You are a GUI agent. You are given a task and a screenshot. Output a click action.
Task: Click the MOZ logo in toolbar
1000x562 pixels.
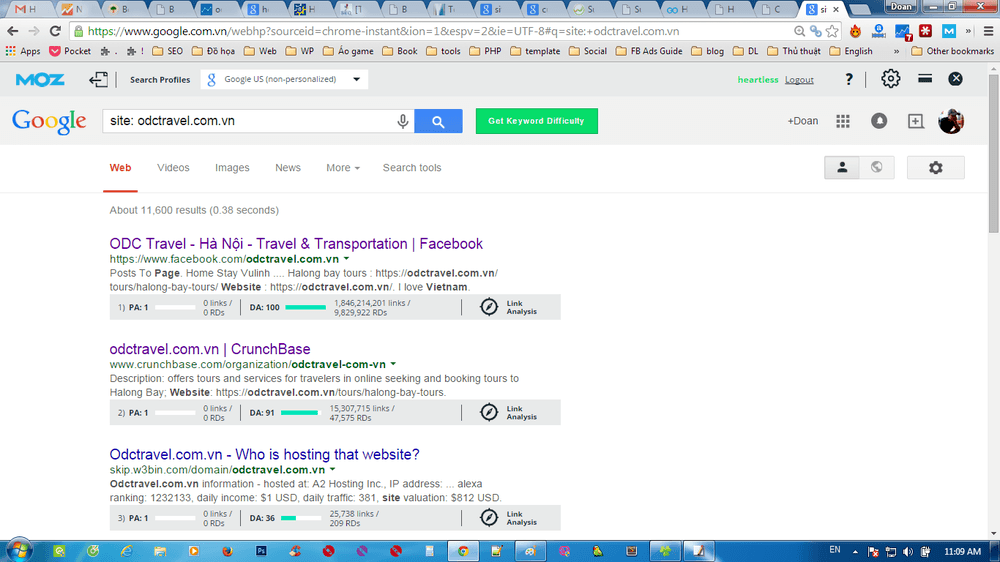click(x=40, y=80)
